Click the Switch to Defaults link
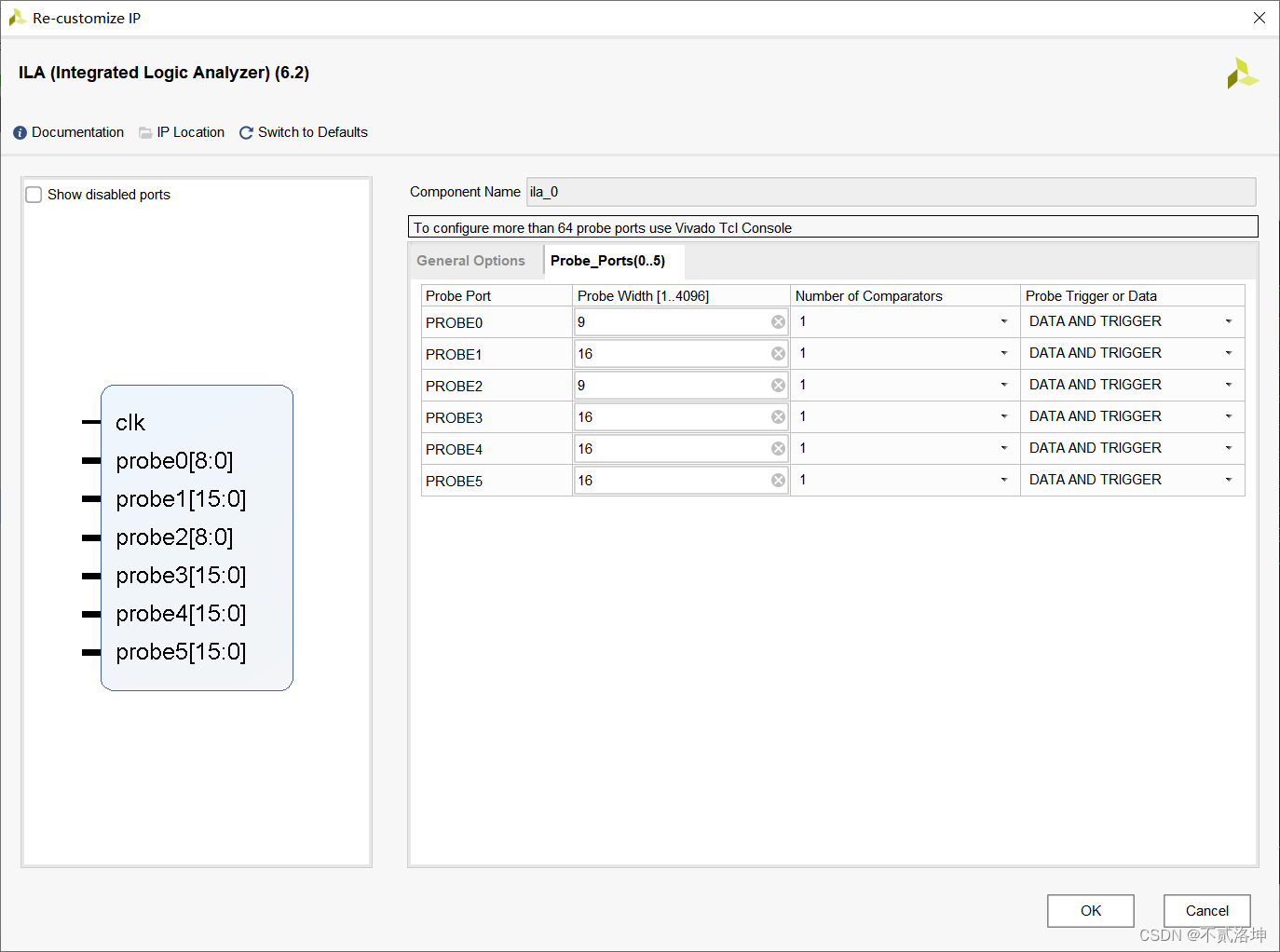 pos(313,132)
